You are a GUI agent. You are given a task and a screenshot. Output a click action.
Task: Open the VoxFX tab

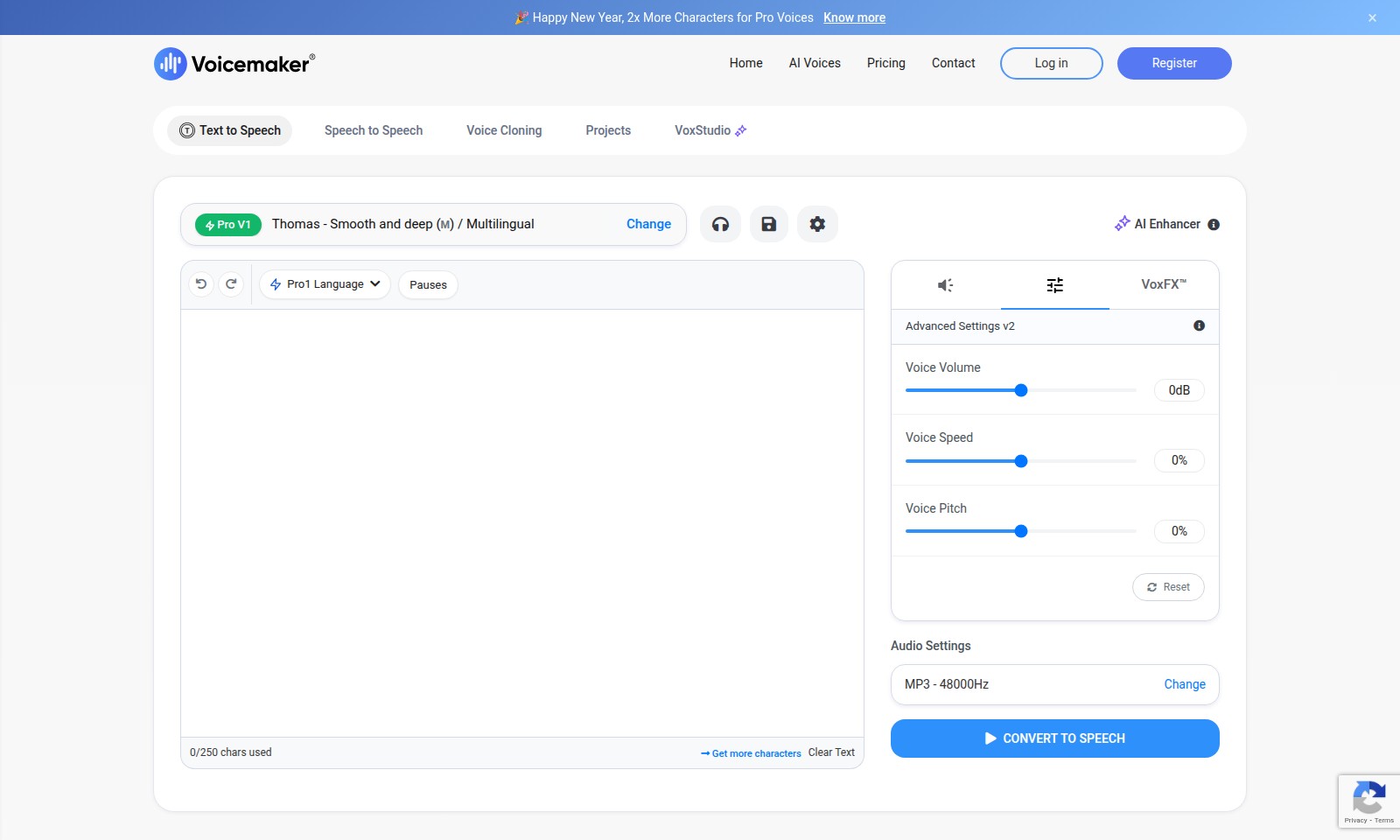tap(1164, 285)
